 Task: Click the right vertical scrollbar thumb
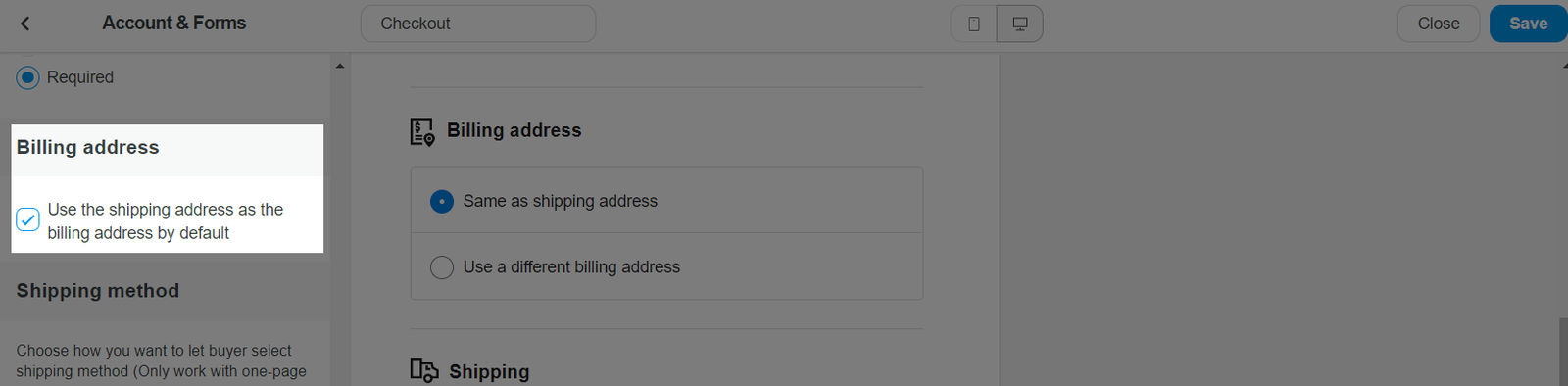click(1563, 351)
